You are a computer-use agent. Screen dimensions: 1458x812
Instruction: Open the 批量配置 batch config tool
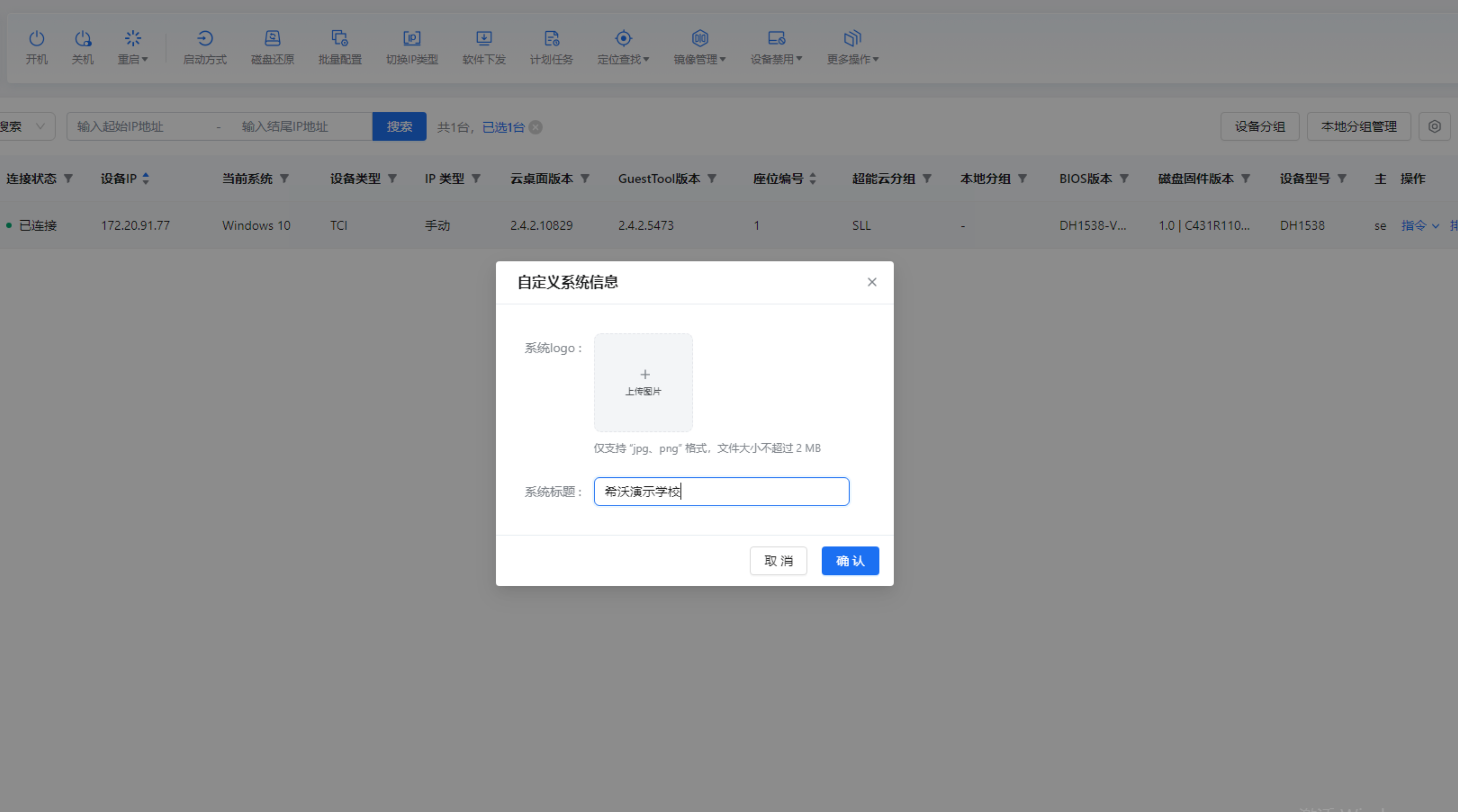340,38
